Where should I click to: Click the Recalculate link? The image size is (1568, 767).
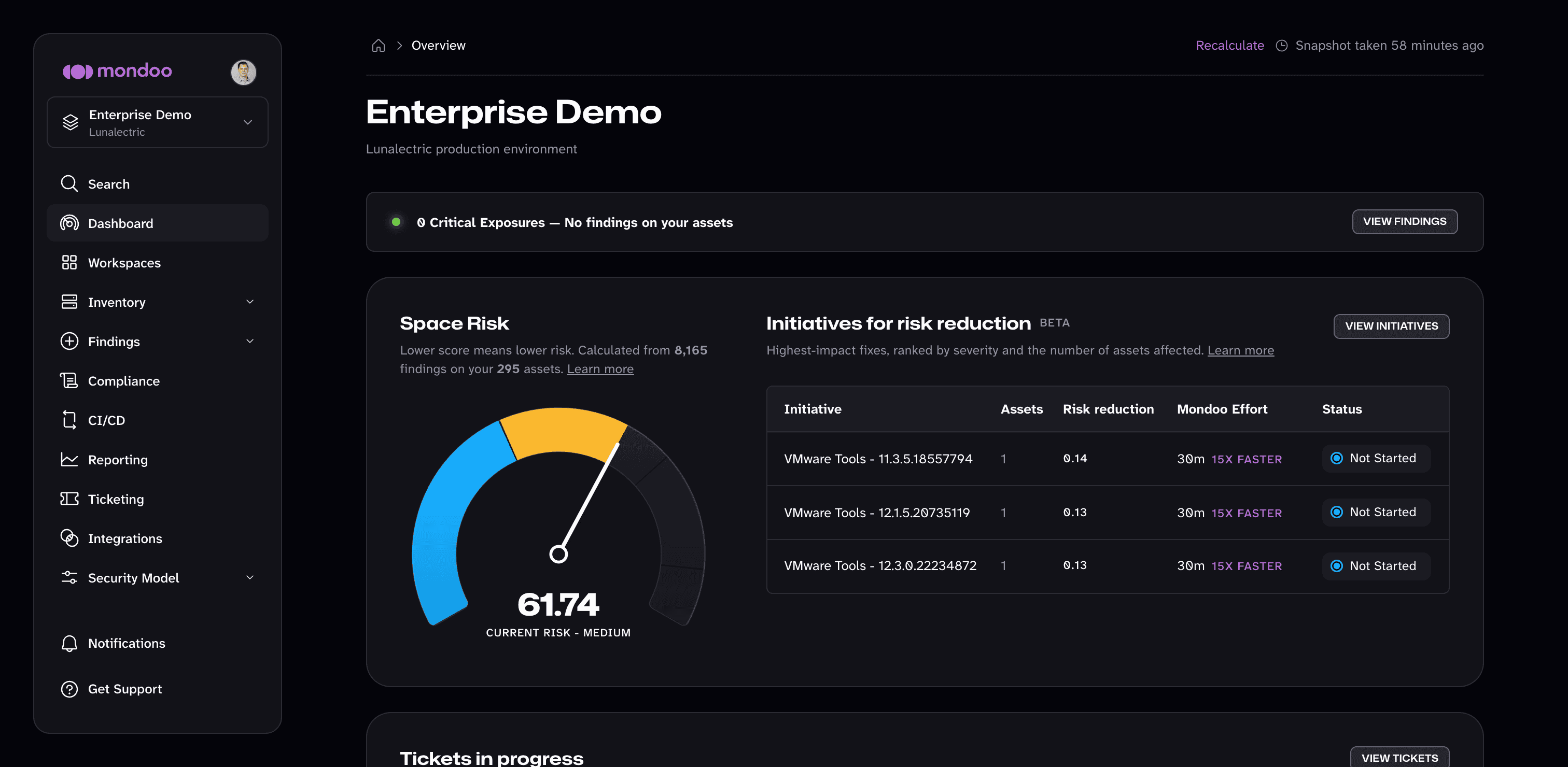[1229, 46]
